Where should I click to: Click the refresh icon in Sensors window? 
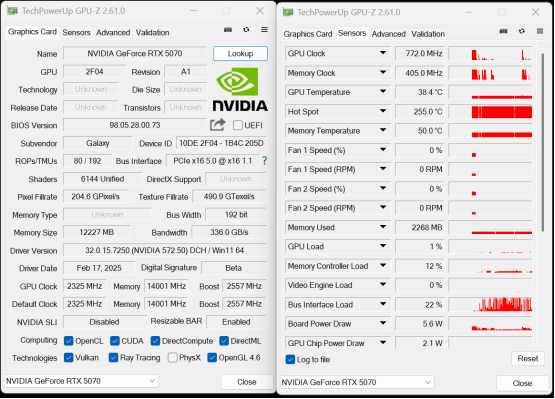[x=522, y=31]
